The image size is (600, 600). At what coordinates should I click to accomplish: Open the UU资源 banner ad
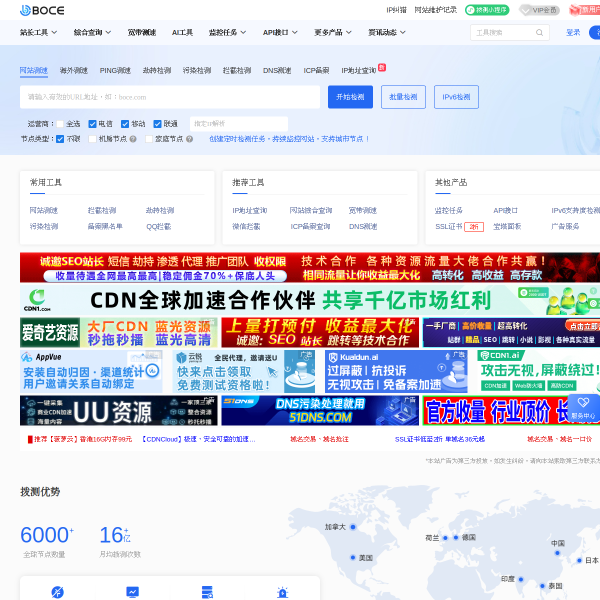(x=119, y=411)
